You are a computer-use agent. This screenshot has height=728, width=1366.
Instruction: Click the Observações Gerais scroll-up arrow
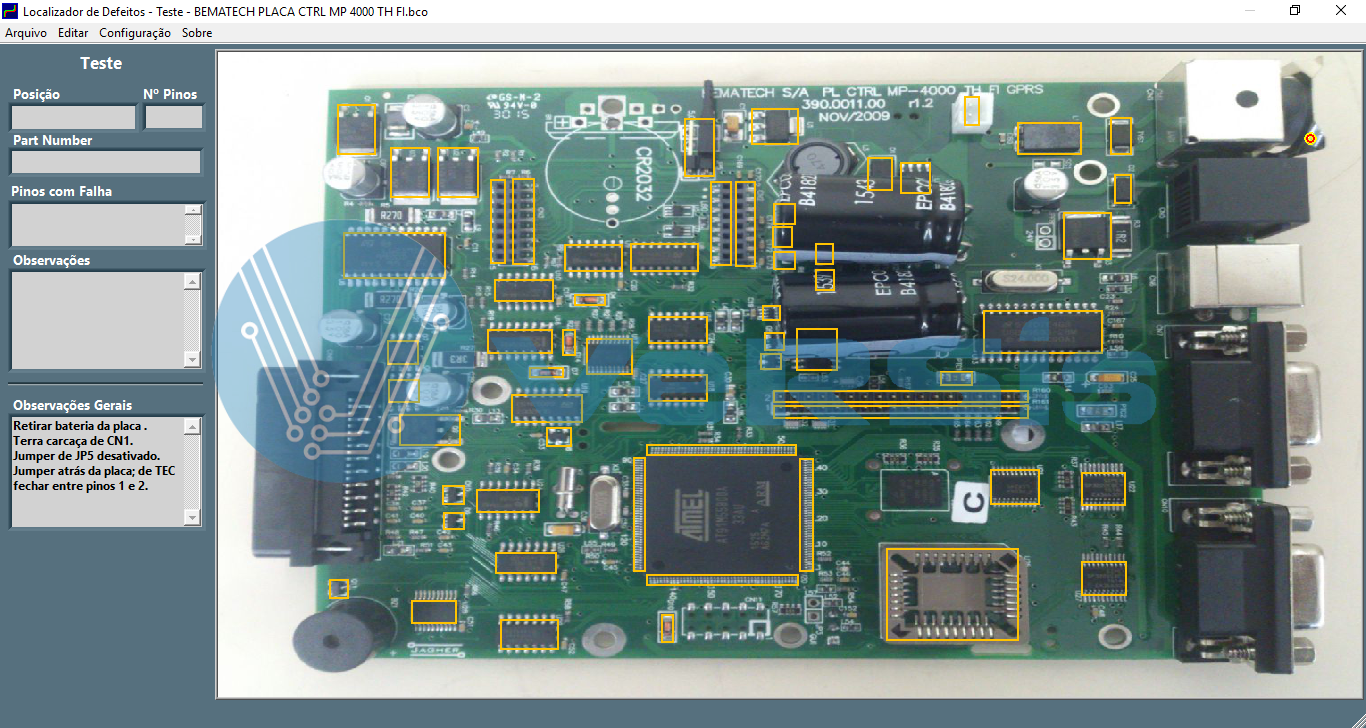[193, 427]
